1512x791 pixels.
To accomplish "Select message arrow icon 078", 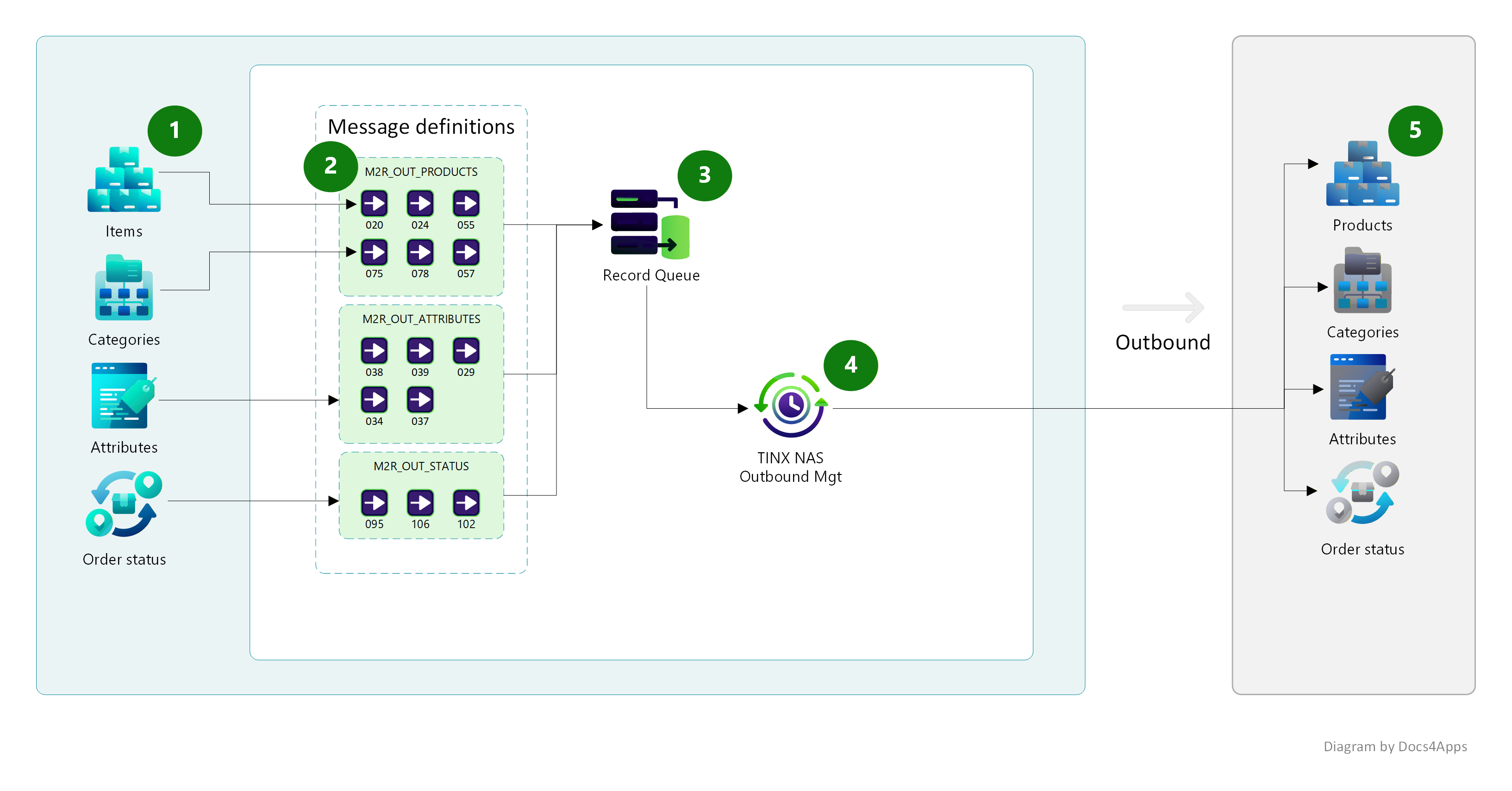I will click(x=420, y=252).
